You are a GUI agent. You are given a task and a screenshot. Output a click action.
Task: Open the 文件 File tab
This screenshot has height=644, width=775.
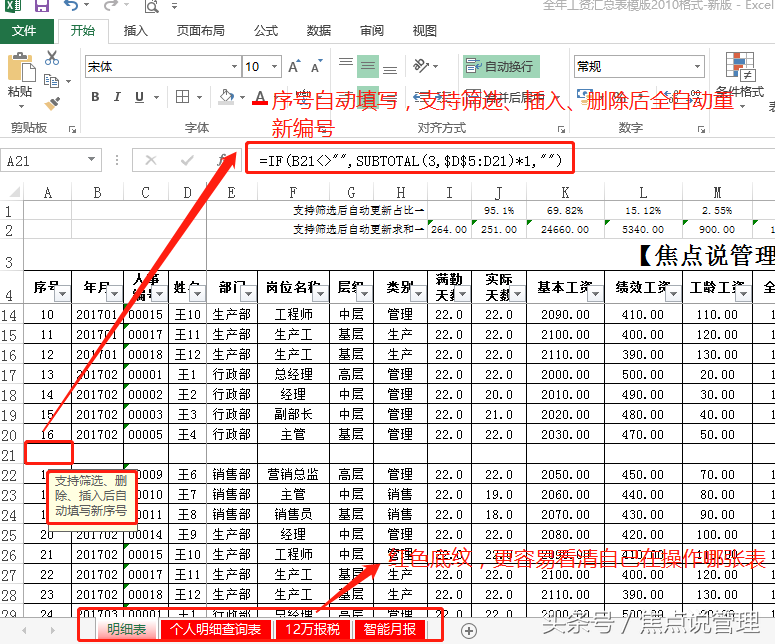click(x=25, y=31)
